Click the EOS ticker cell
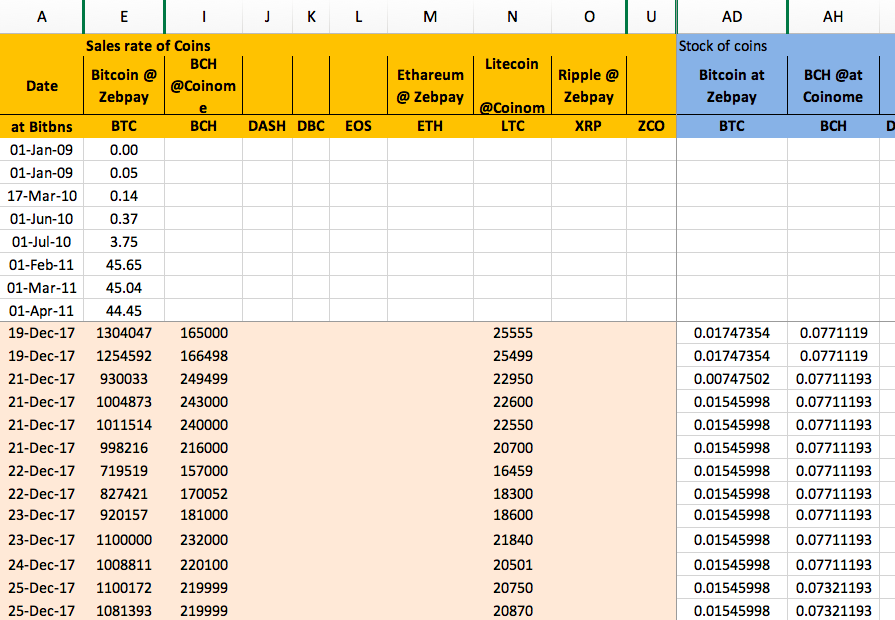The image size is (895, 620). coord(358,126)
